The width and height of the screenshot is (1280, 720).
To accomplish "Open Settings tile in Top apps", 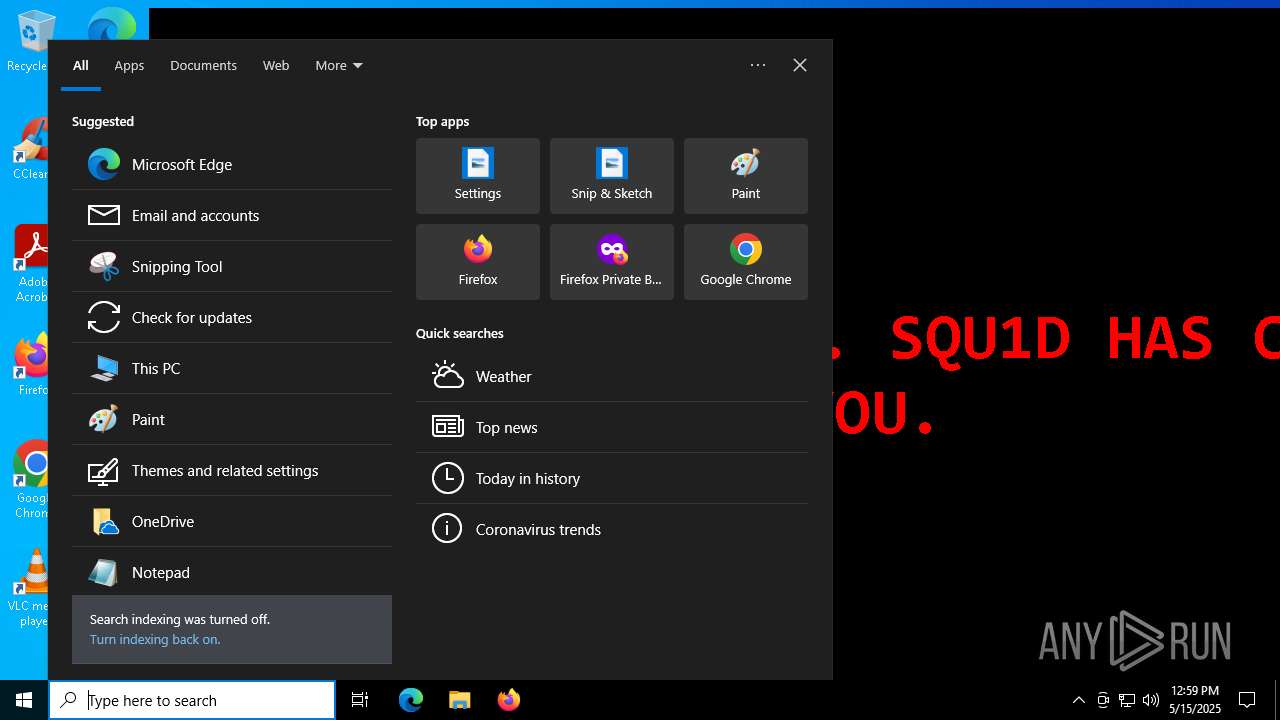I will point(478,176).
